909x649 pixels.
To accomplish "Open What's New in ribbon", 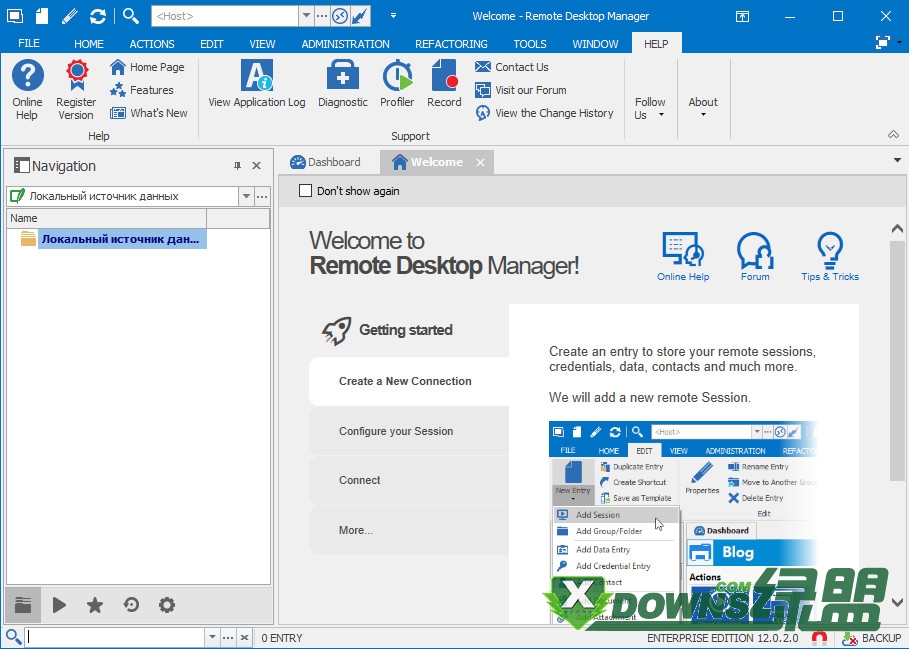I will click(149, 113).
